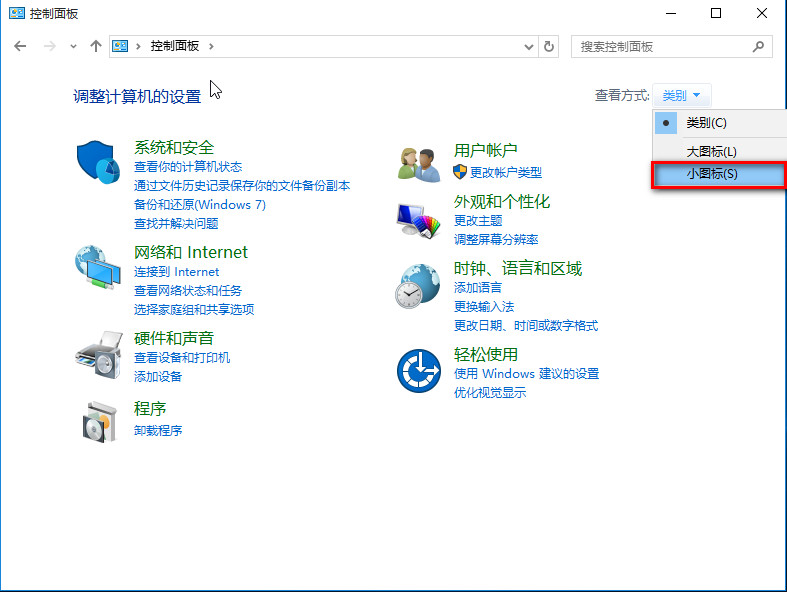
Task: Open 时钟、语言和区域 category
Action: (517, 269)
